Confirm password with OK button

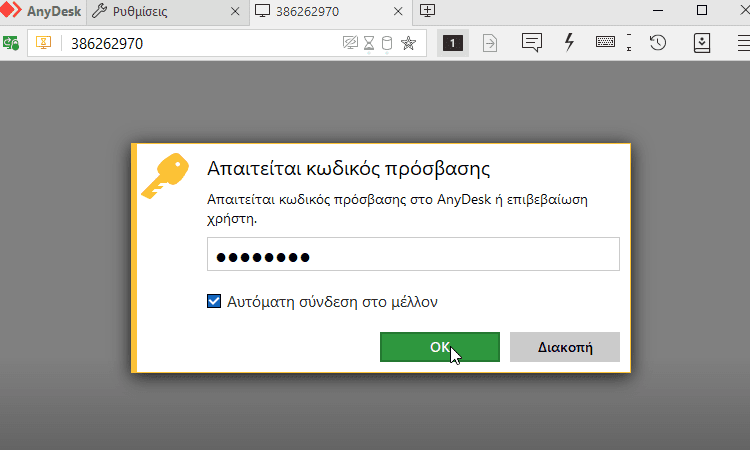(x=440, y=347)
